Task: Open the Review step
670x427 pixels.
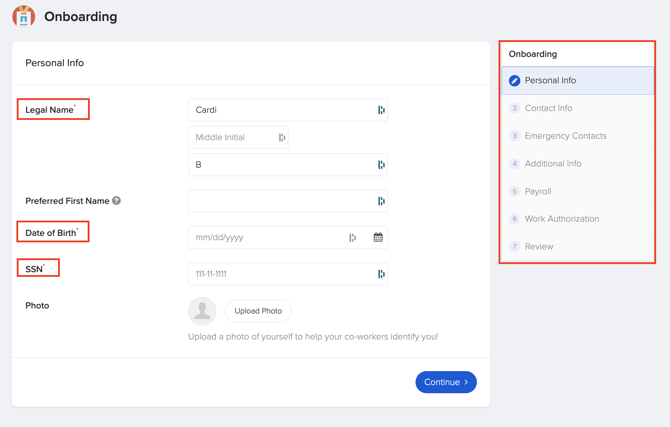Action: click(x=577, y=247)
